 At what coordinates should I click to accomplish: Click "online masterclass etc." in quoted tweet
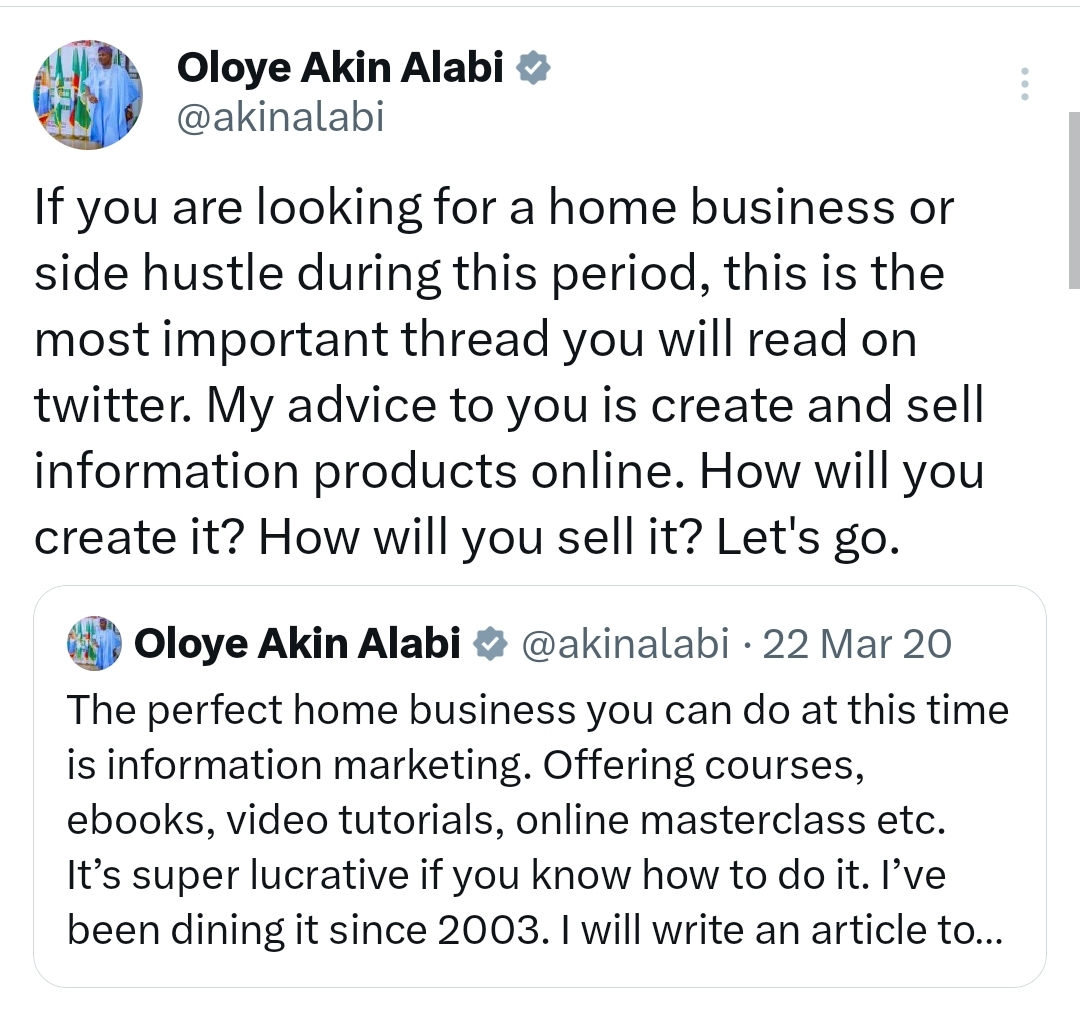tap(790, 820)
